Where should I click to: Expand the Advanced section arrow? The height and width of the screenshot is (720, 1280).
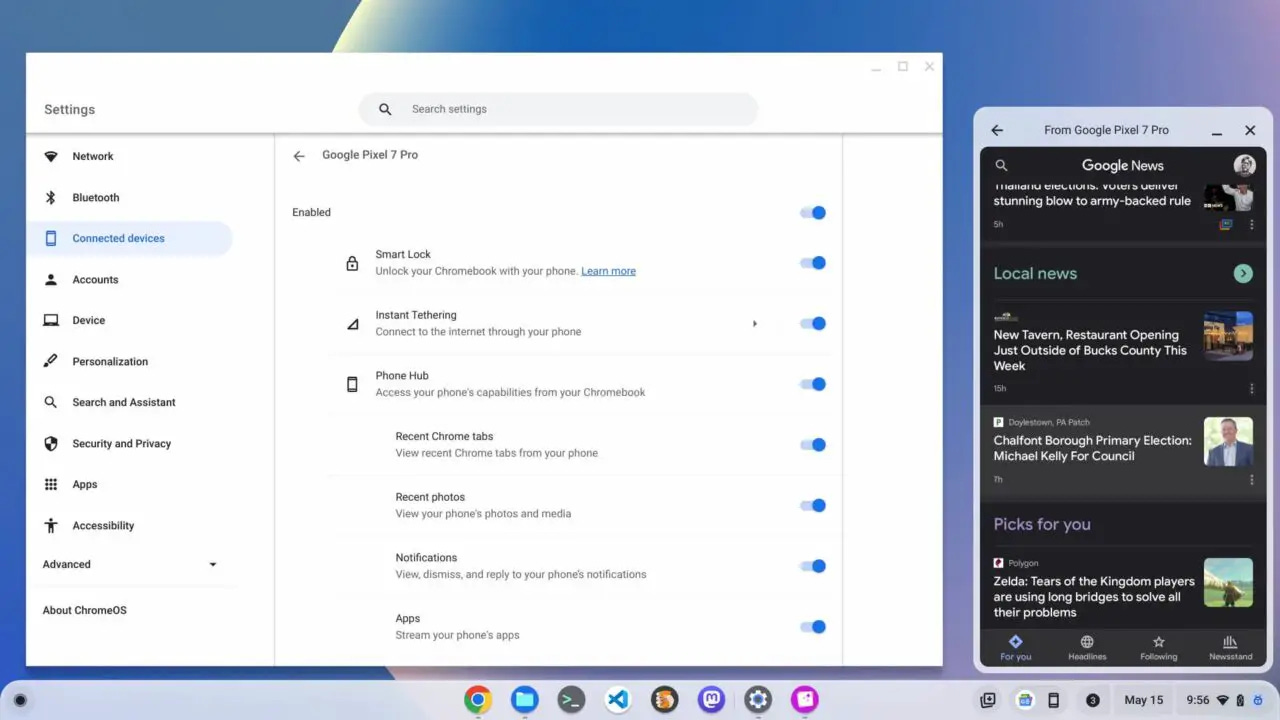coord(212,565)
